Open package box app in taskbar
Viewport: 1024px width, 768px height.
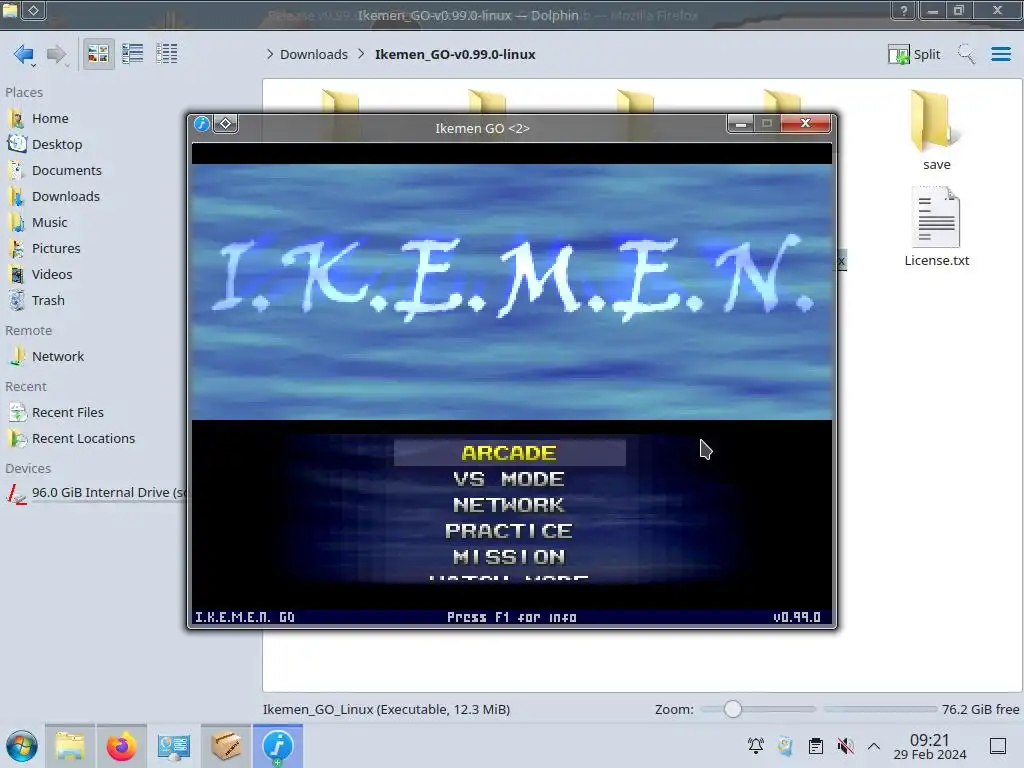click(x=225, y=746)
